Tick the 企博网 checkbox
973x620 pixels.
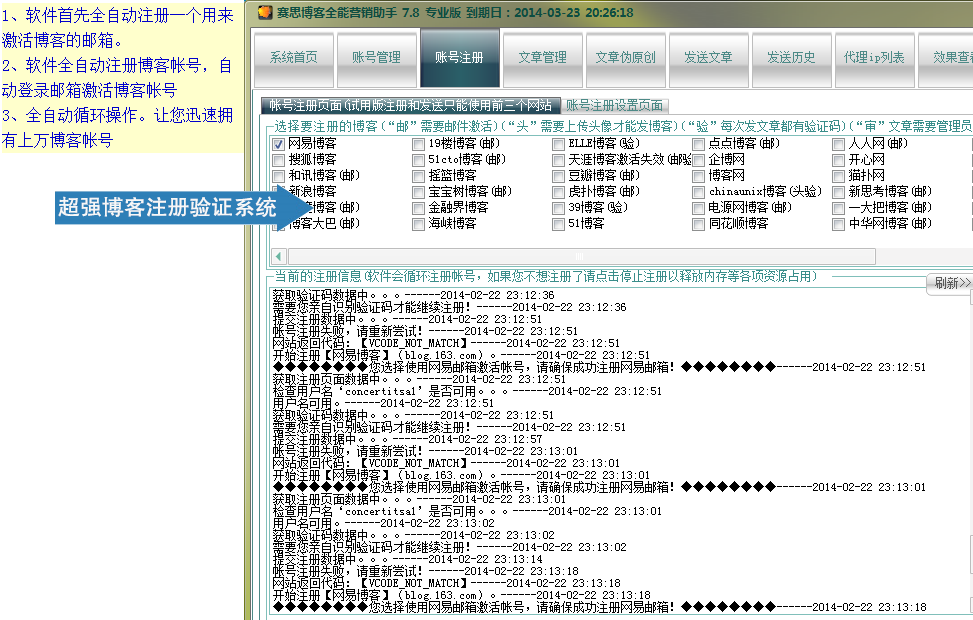699,160
